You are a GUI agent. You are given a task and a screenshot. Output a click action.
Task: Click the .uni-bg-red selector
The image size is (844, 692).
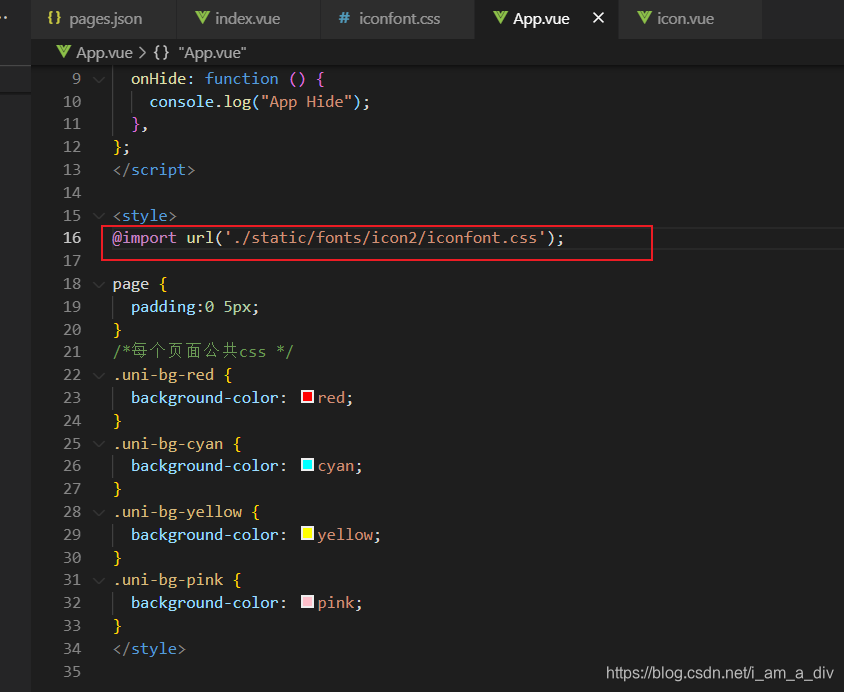164,375
